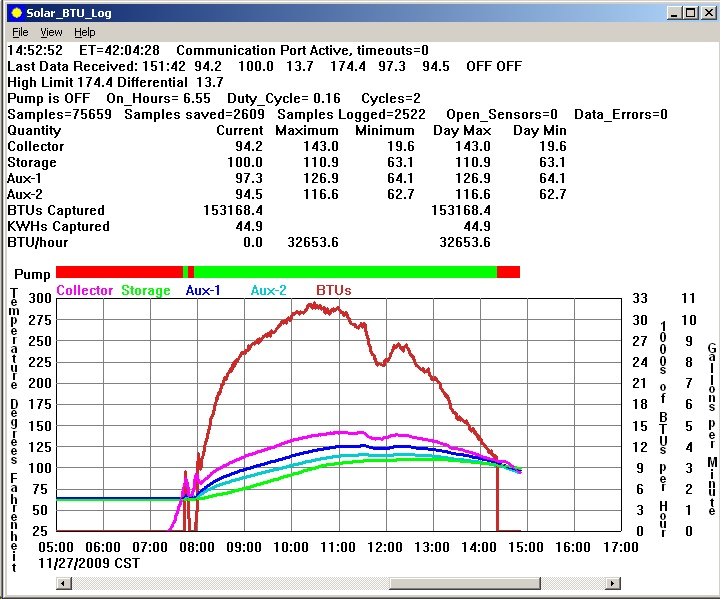721x600 pixels.
Task: Click Data_Errors=0 text
Action: click(x=621, y=114)
